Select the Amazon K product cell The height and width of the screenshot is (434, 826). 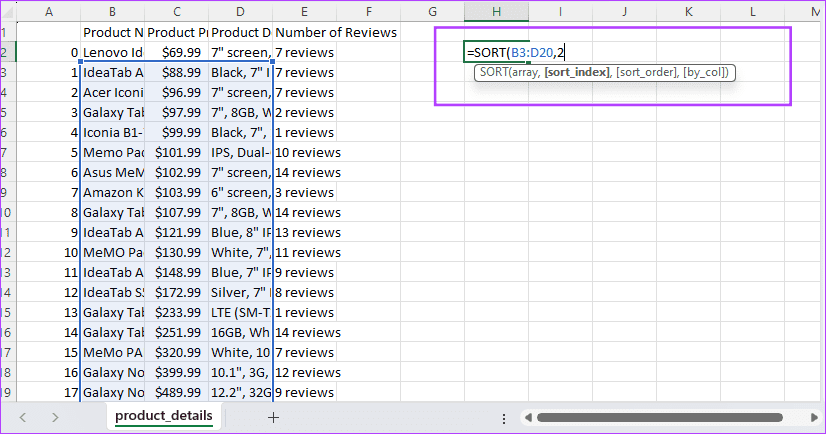pyautogui.click(x=113, y=192)
